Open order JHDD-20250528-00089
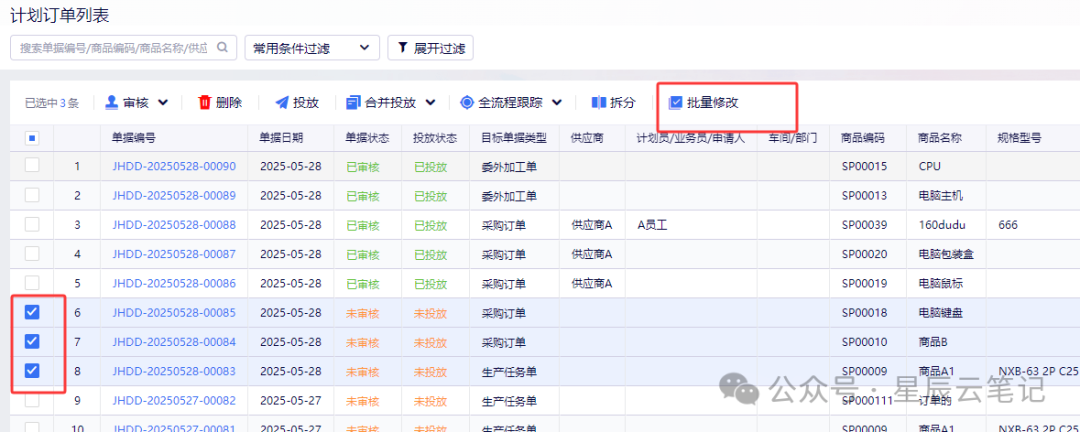Image resolution: width=1080 pixels, height=432 pixels. coord(174,196)
